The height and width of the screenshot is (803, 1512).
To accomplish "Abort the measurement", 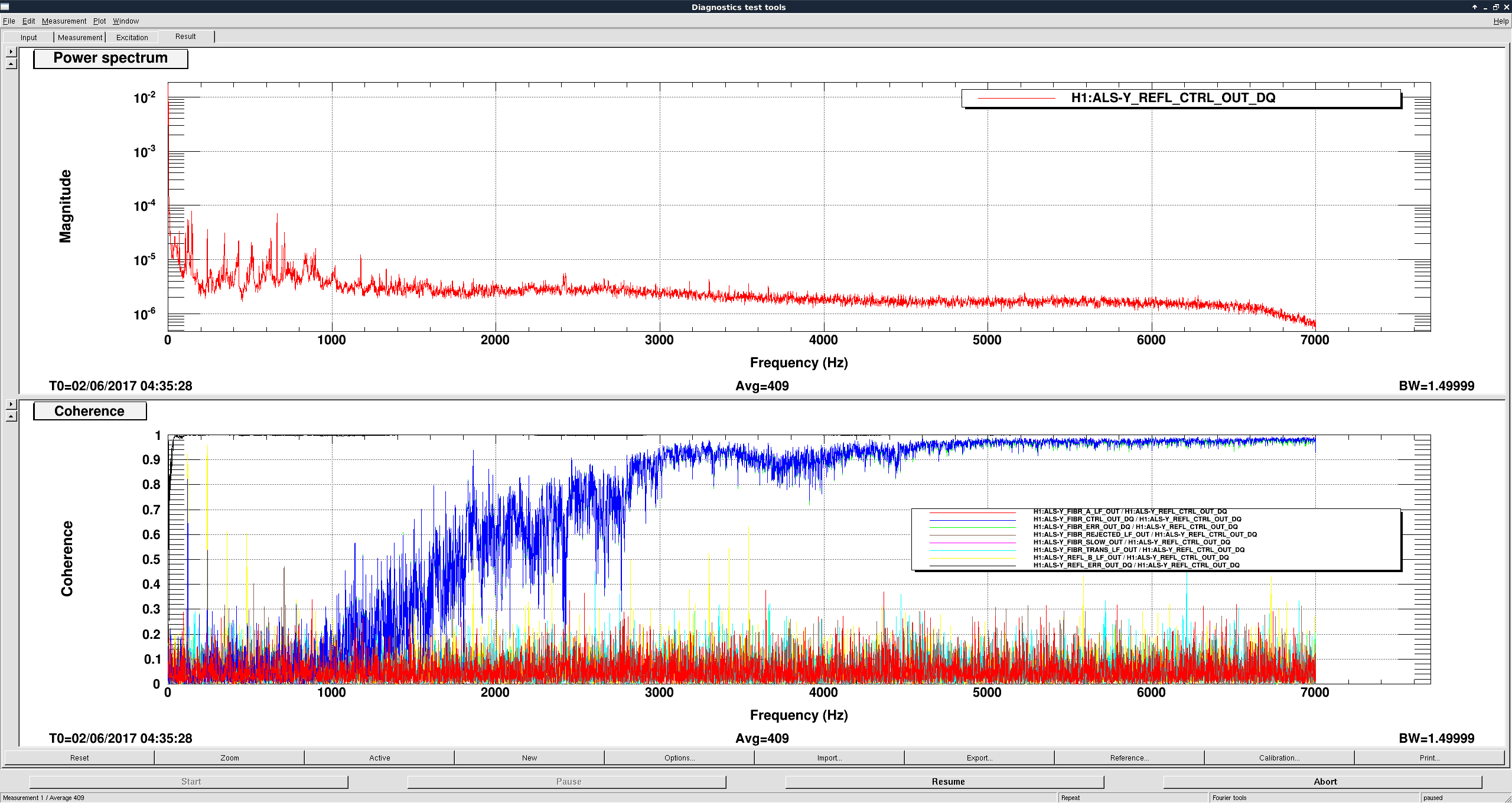I will [1323, 781].
